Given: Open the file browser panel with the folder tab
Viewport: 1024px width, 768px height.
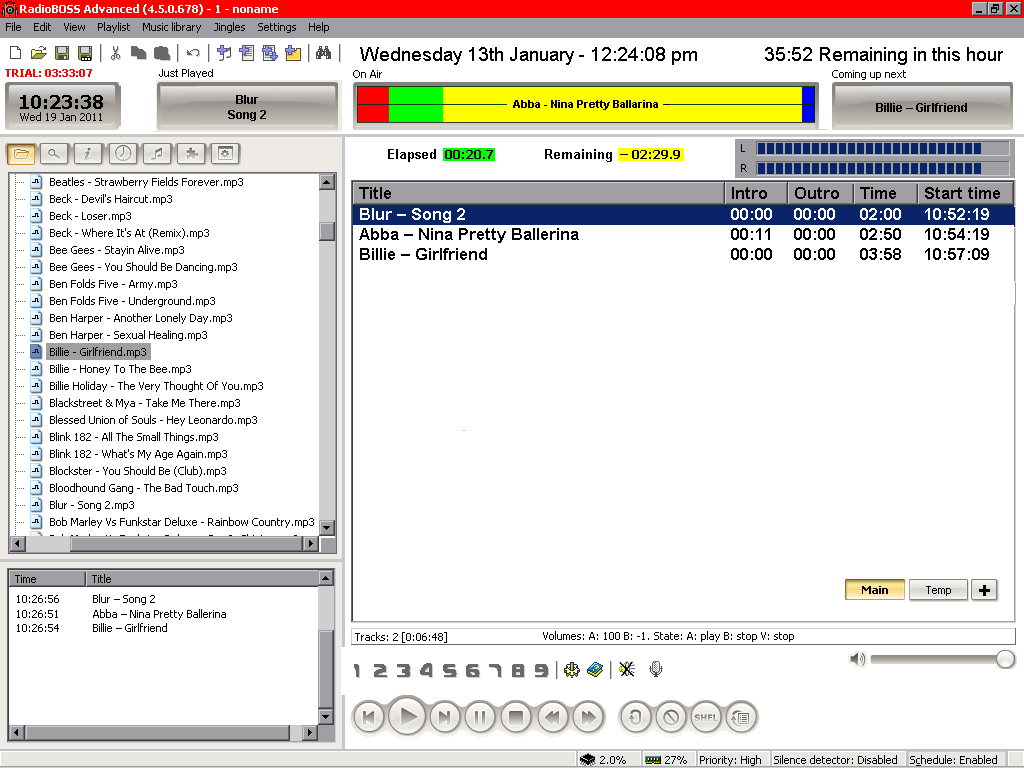Looking at the screenshot, I should [x=21, y=153].
